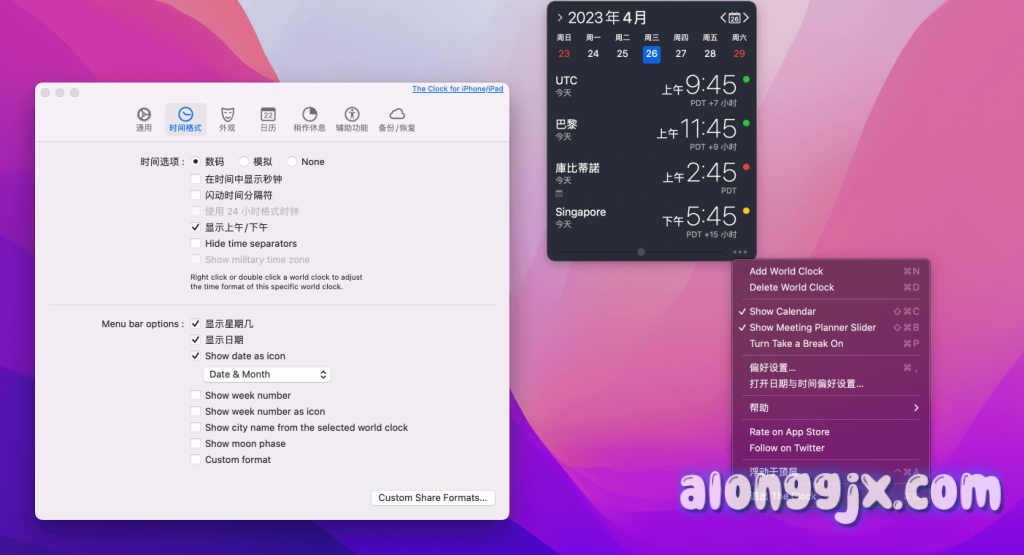Open the 外观 (Appearance) mask icon tab
1024x555 pixels.
tap(227, 119)
